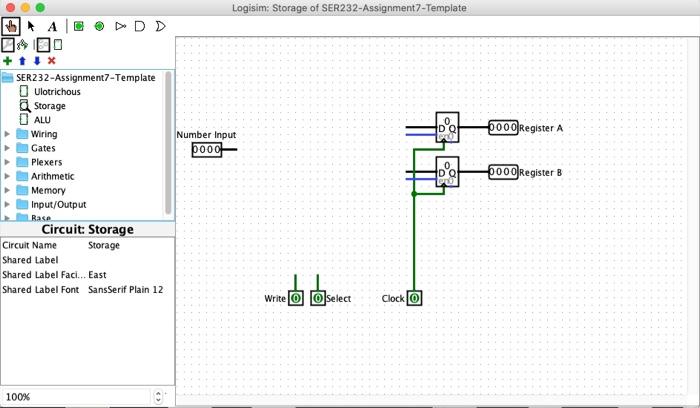Show toolbox view (wrench icon)
The width and height of the screenshot is (700, 408).
click(x=8, y=45)
